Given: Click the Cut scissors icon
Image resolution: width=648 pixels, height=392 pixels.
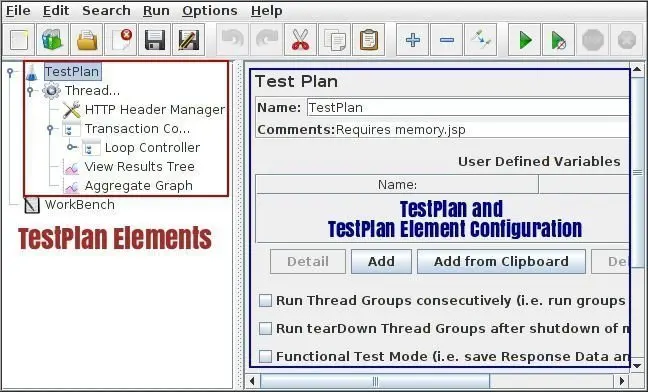Looking at the screenshot, I should [x=300, y=40].
